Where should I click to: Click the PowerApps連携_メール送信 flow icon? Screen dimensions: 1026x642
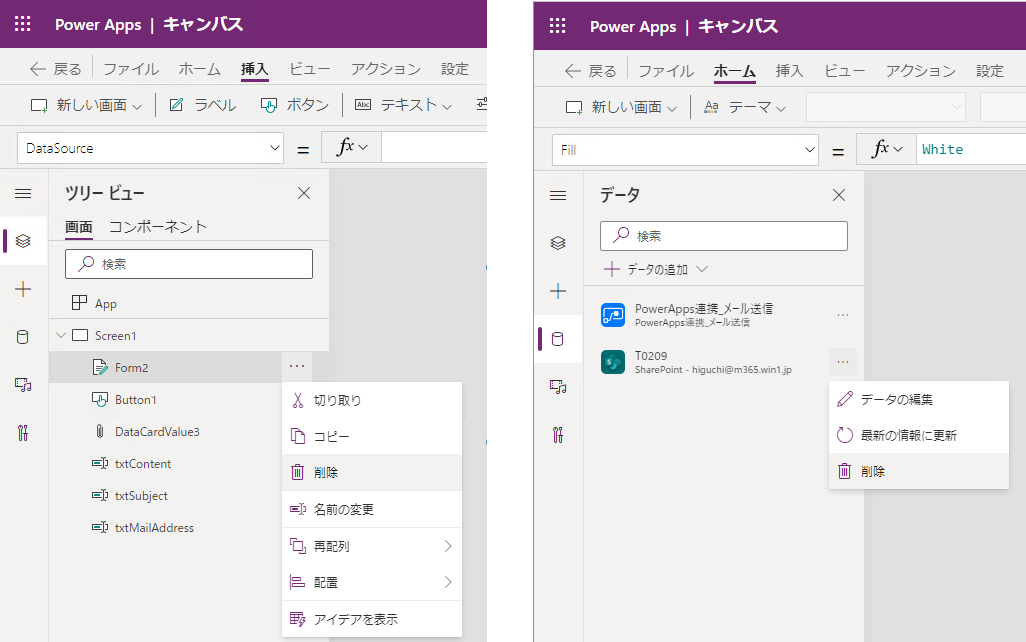[x=613, y=315]
